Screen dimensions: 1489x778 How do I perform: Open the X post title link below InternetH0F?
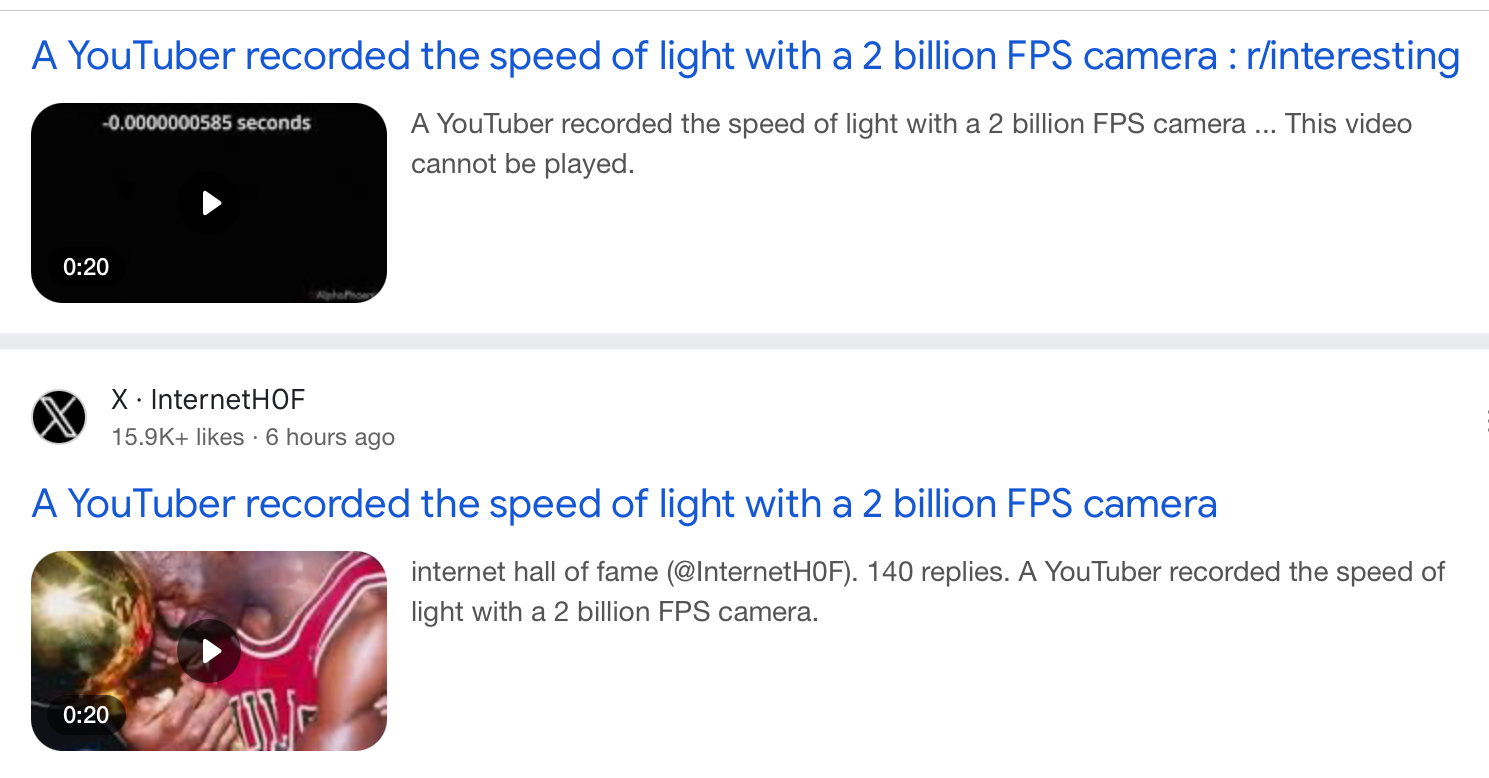624,504
